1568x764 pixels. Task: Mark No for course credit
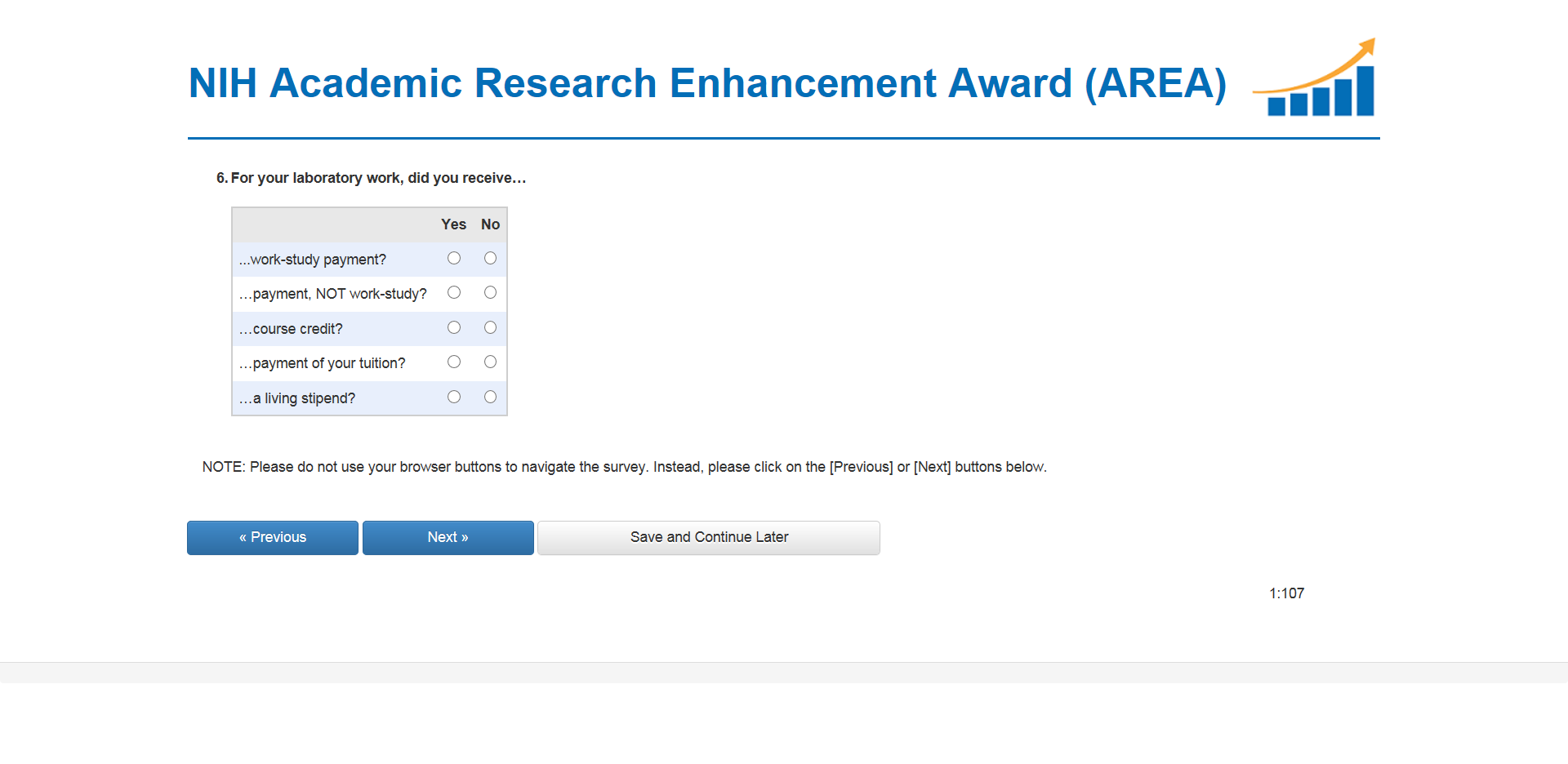pyautogui.click(x=490, y=328)
